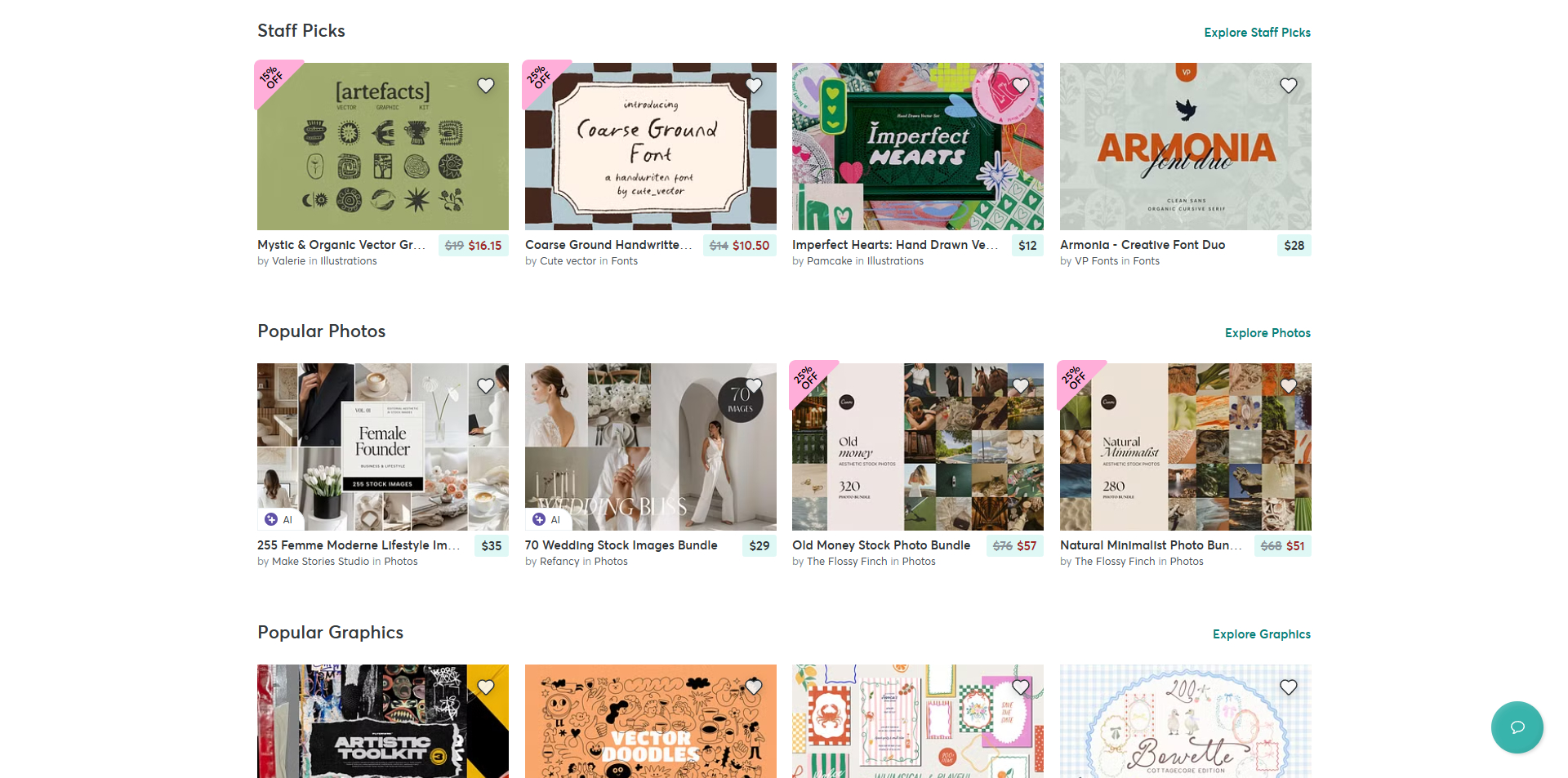Open Fonts category under Armonia
The image size is (1568, 778).
pos(1146,261)
